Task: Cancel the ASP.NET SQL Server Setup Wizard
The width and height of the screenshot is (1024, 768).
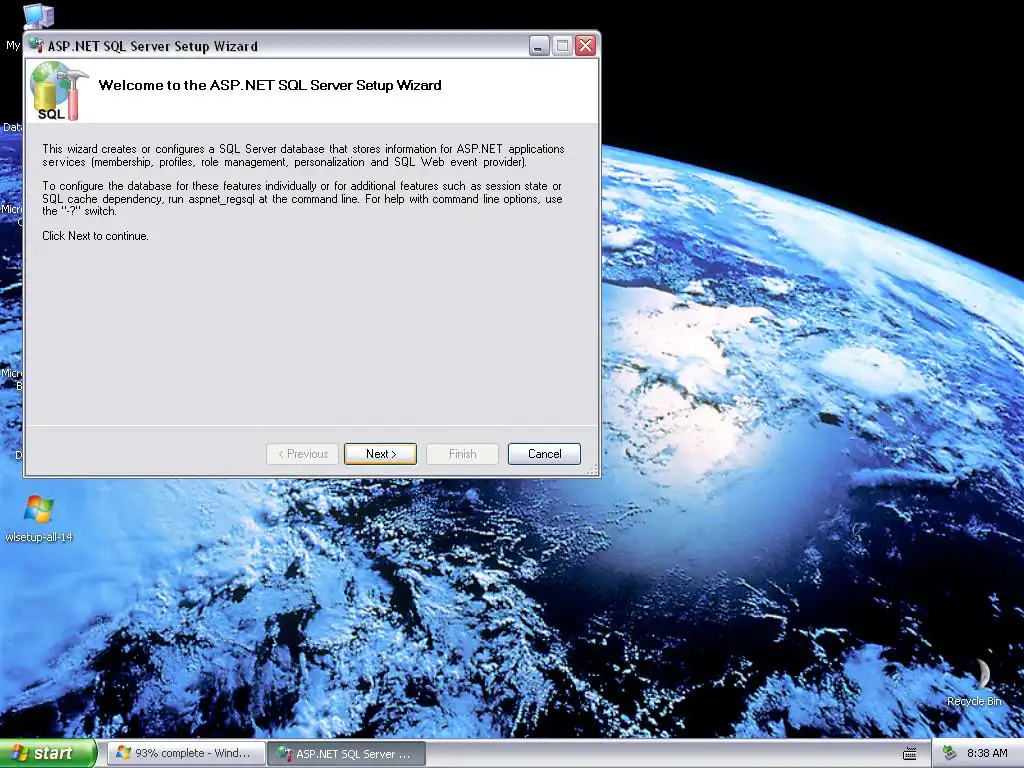Action: (x=544, y=454)
